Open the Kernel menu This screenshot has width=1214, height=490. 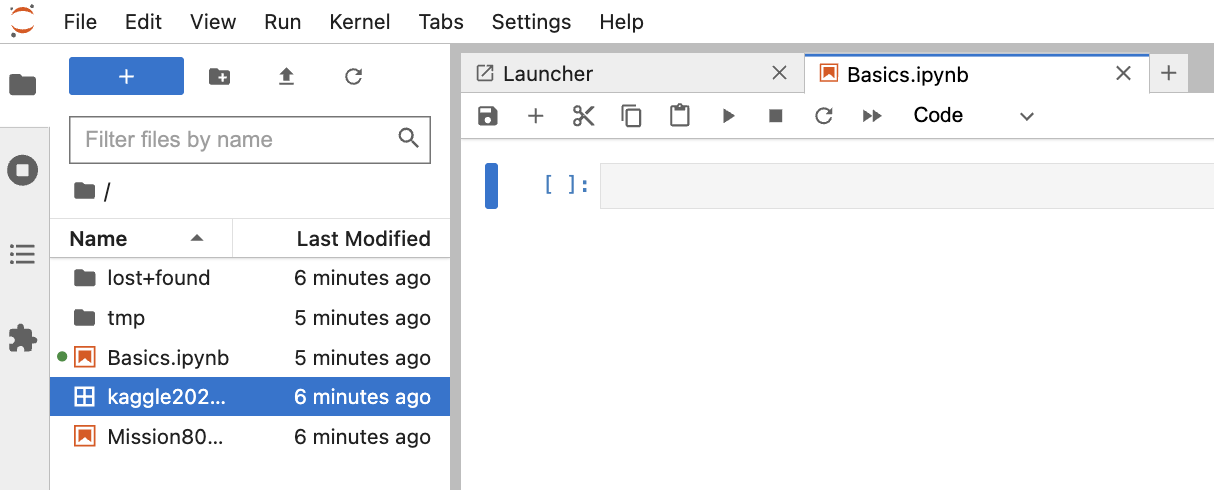[360, 21]
